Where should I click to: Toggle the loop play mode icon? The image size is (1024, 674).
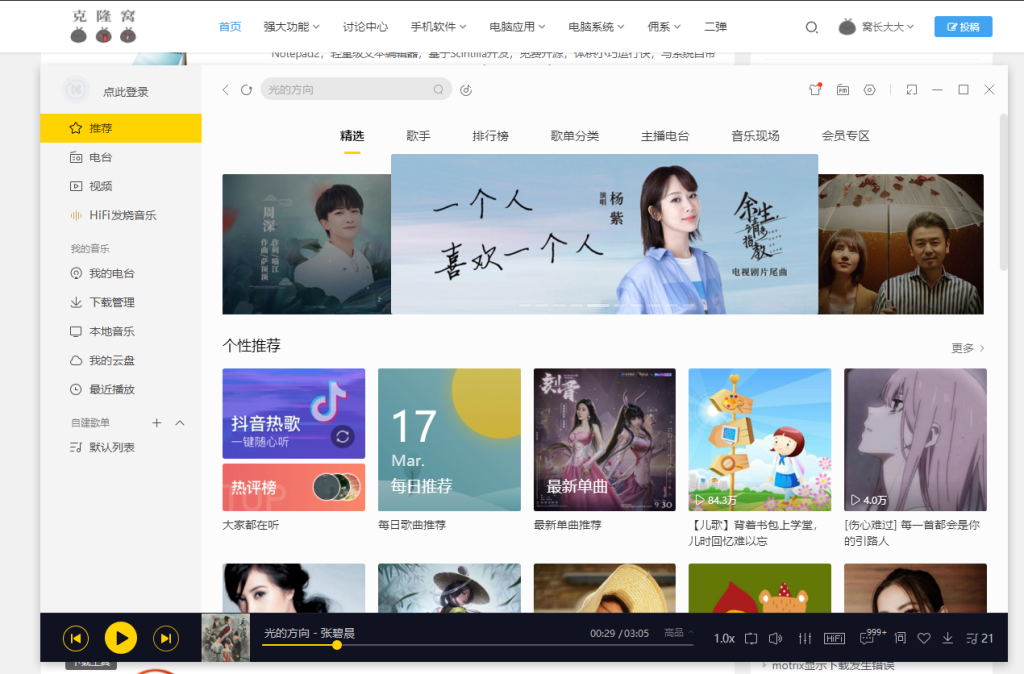[751, 638]
